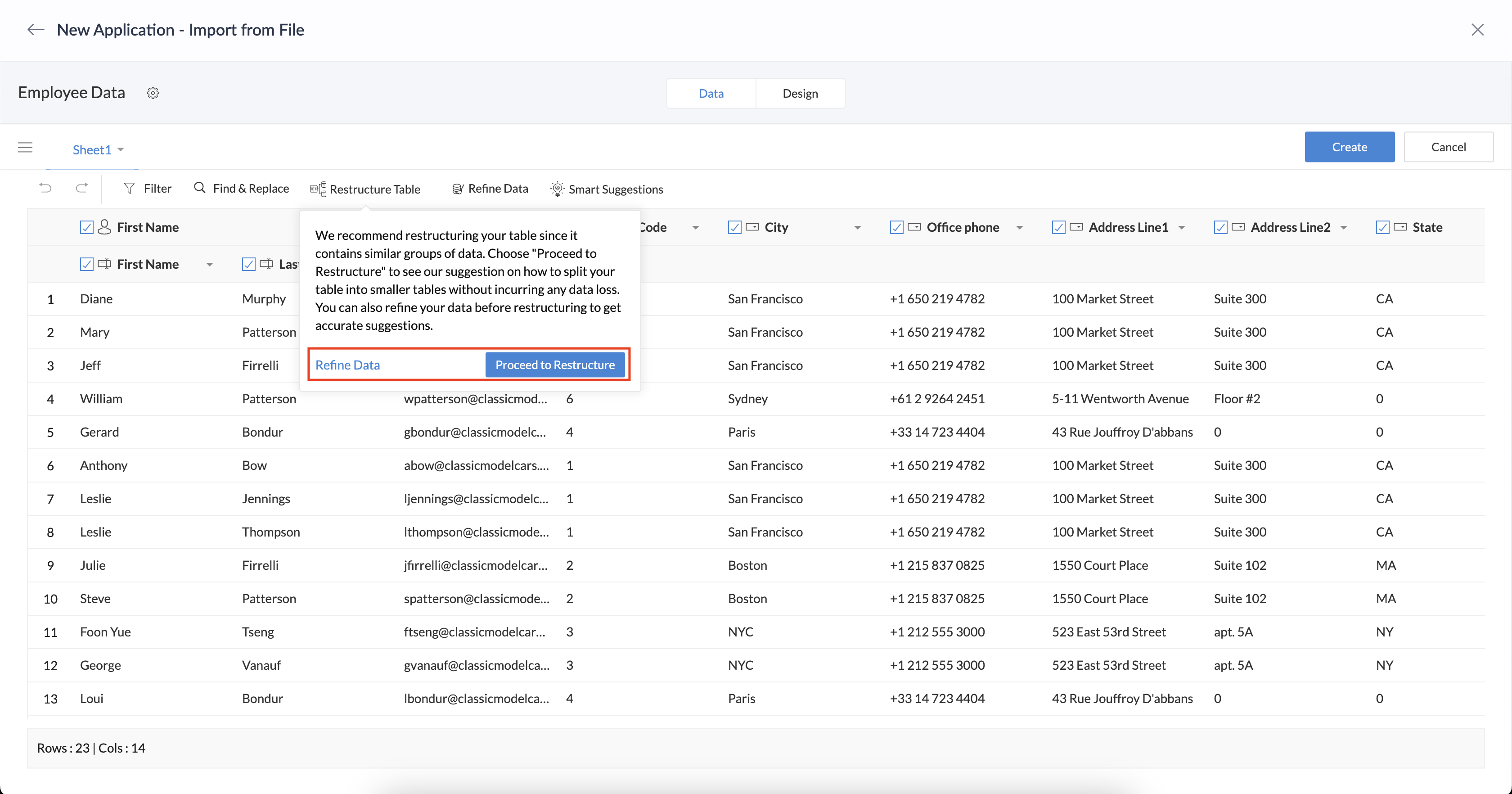Image resolution: width=1512 pixels, height=794 pixels.
Task: Click the redo arrow icon
Action: 81,188
